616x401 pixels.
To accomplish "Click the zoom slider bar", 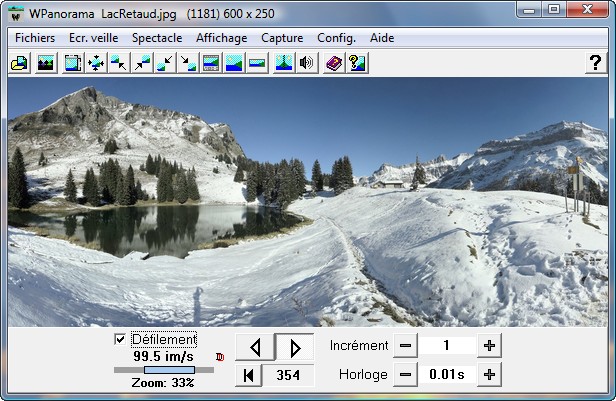I will pyautogui.click(x=164, y=370).
